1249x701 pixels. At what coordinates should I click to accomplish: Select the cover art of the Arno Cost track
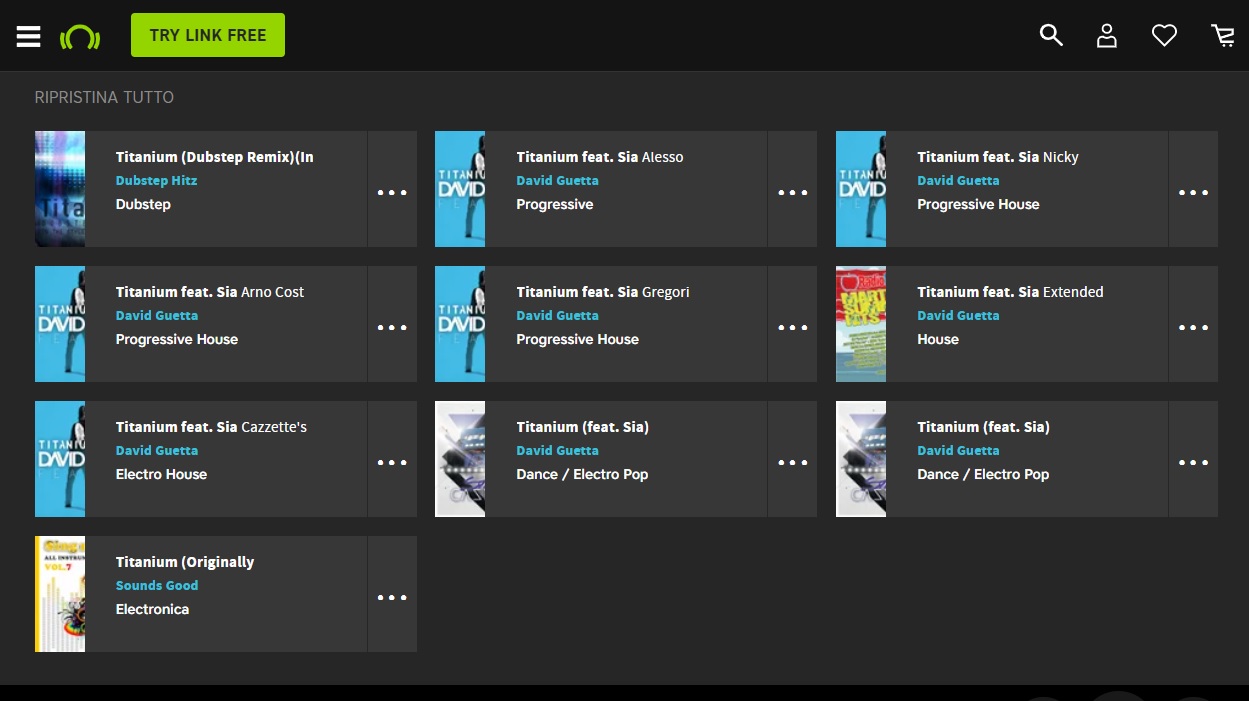pyautogui.click(x=60, y=324)
